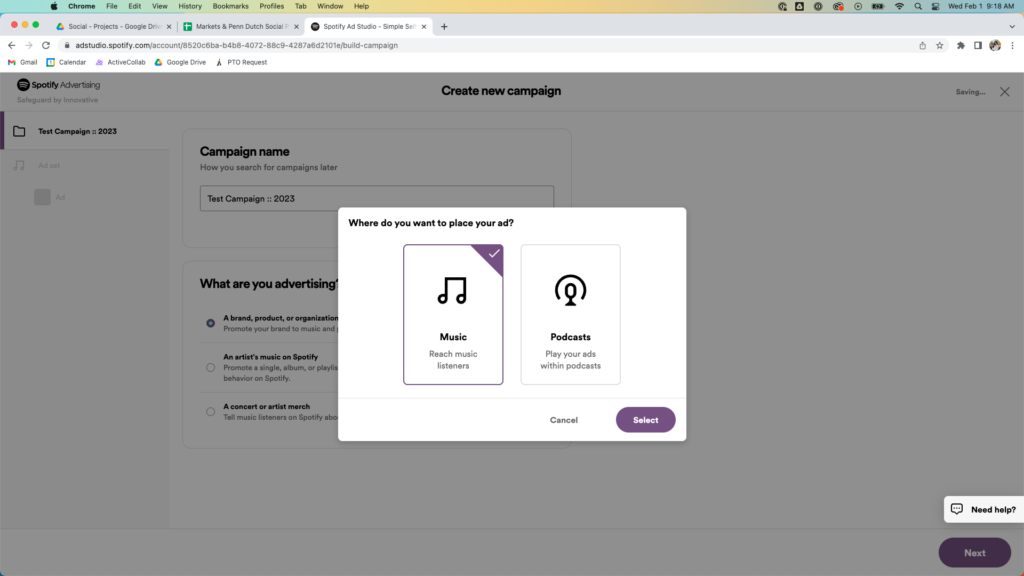Image resolution: width=1024 pixels, height=576 pixels.
Task: Open the Need help? chat
Action: 984,509
